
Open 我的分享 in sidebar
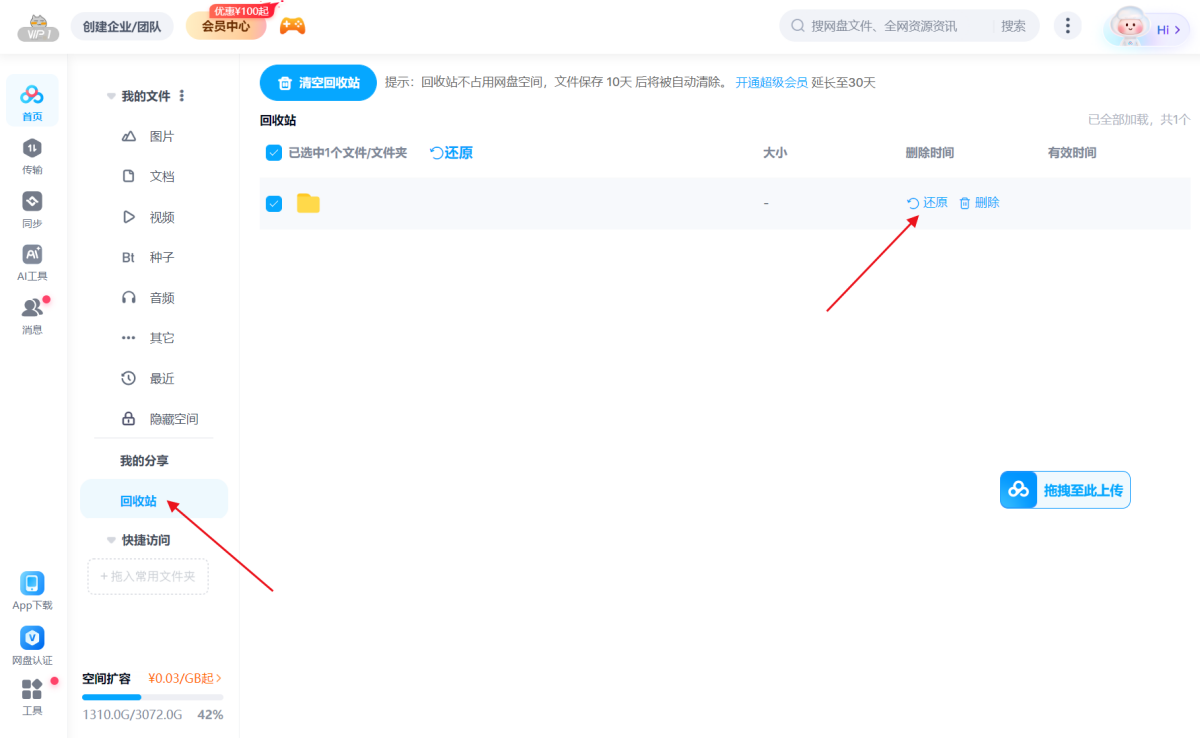click(x=145, y=461)
